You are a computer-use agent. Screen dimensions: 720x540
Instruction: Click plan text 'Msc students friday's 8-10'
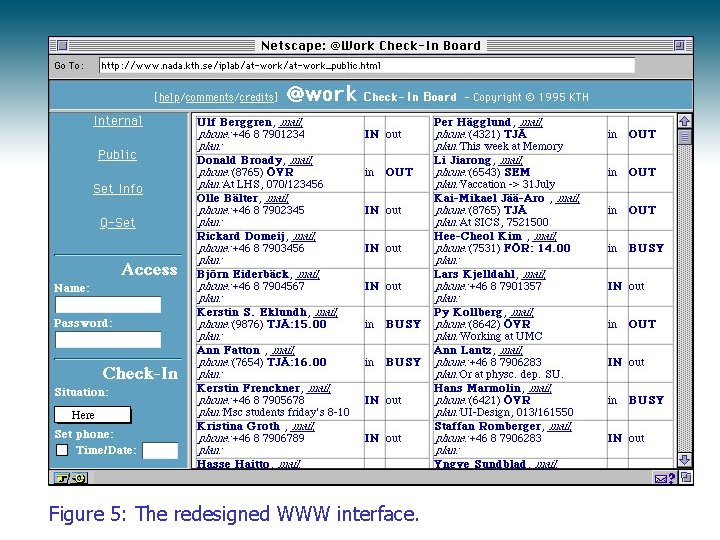[286, 412]
